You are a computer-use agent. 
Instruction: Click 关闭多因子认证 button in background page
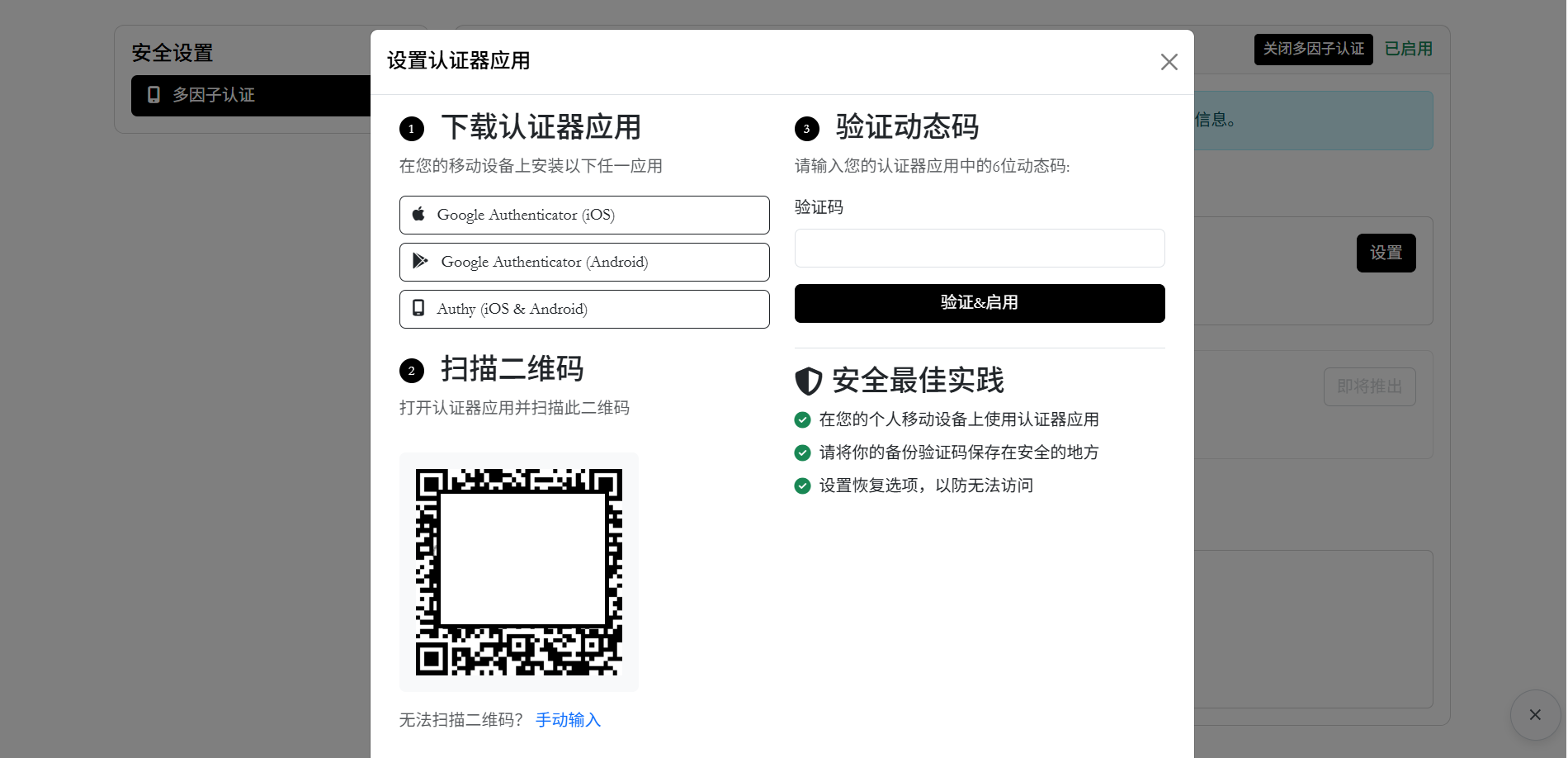point(1314,50)
